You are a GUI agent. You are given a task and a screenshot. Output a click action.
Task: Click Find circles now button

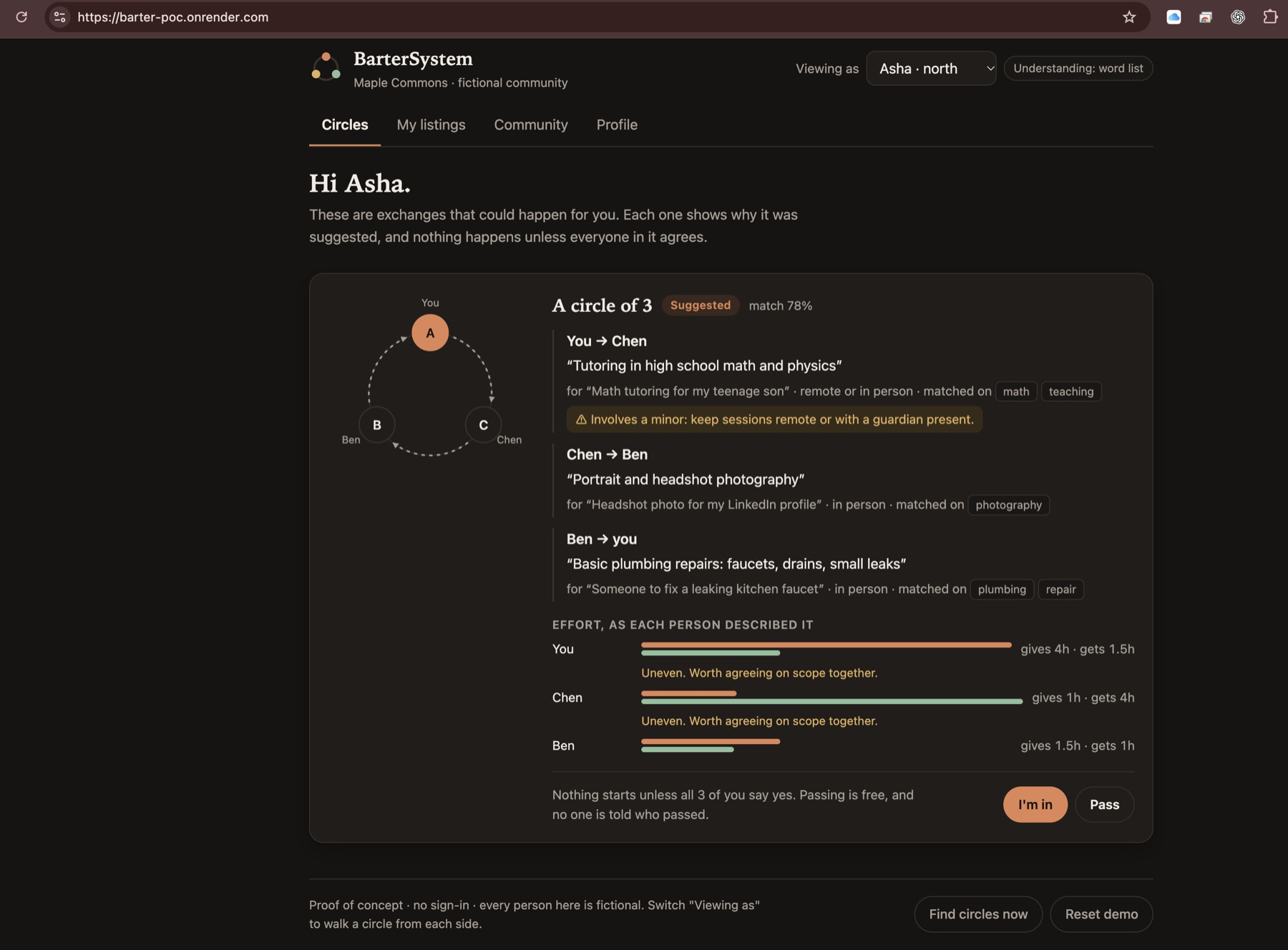click(x=978, y=914)
